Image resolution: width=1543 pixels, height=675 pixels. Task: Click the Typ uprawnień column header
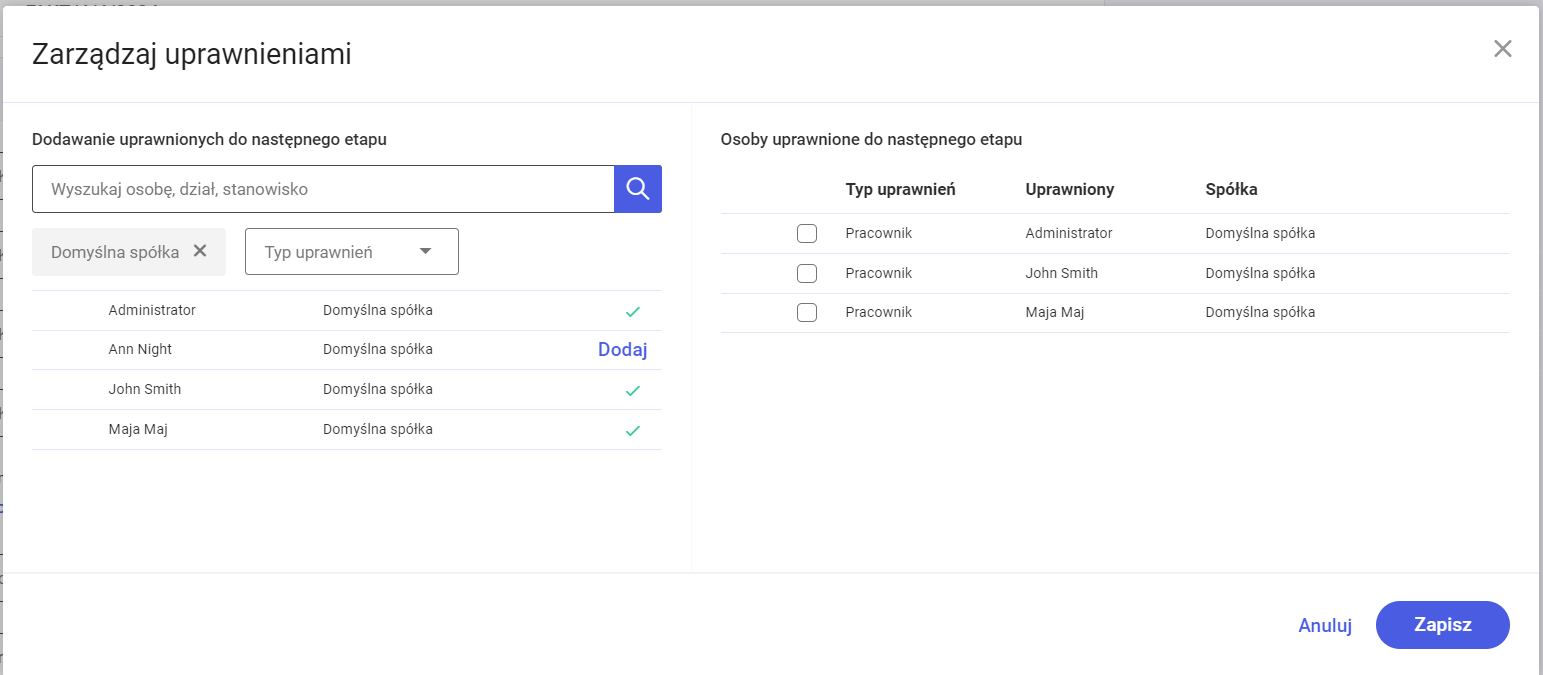(x=900, y=189)
